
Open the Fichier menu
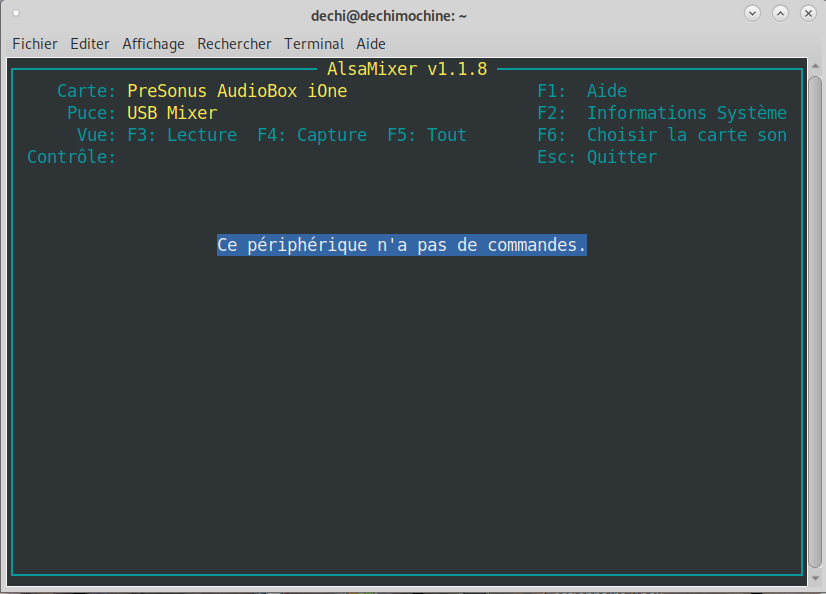(35, 44)
